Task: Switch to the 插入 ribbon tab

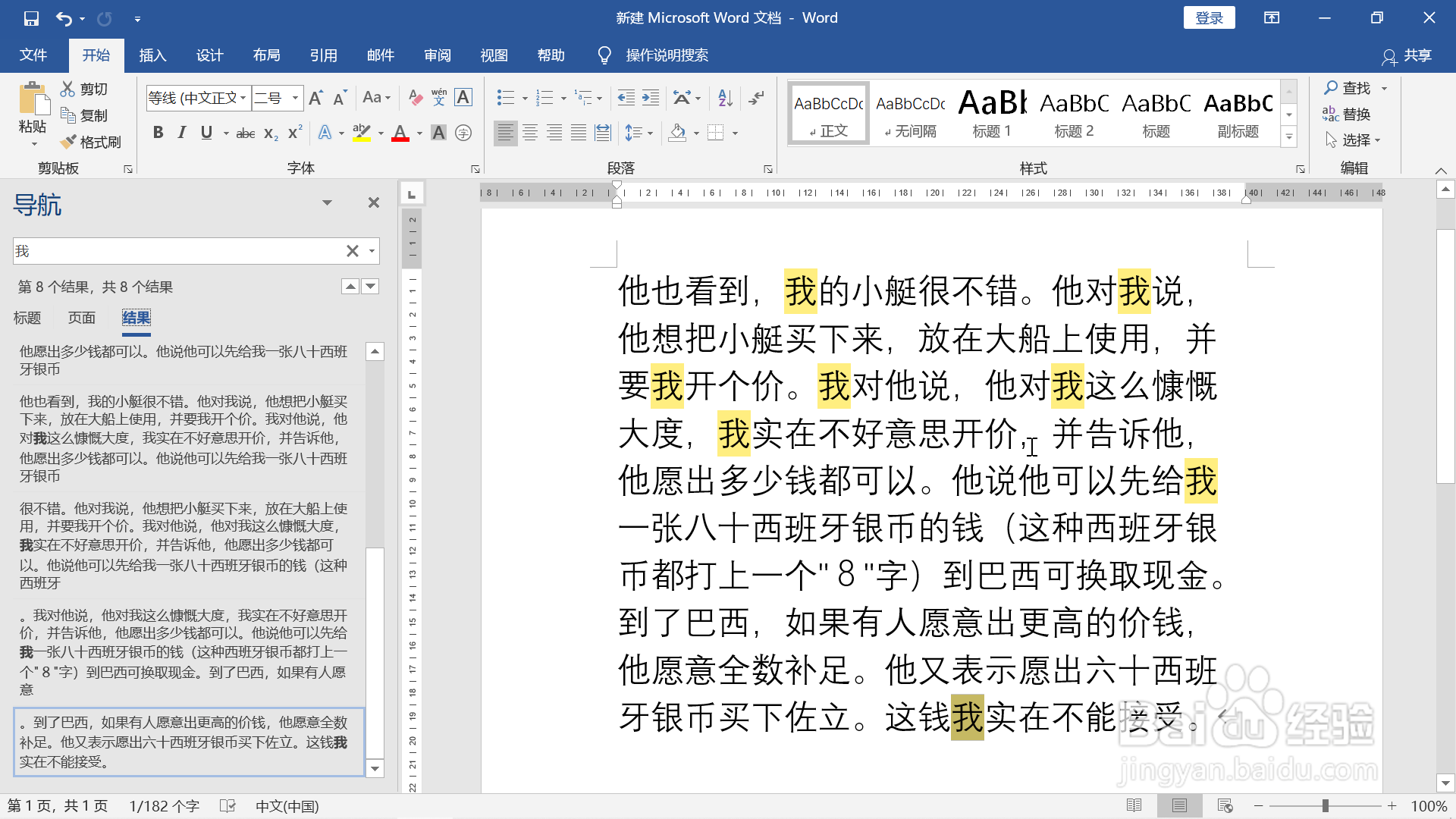Action: [152, 55]
